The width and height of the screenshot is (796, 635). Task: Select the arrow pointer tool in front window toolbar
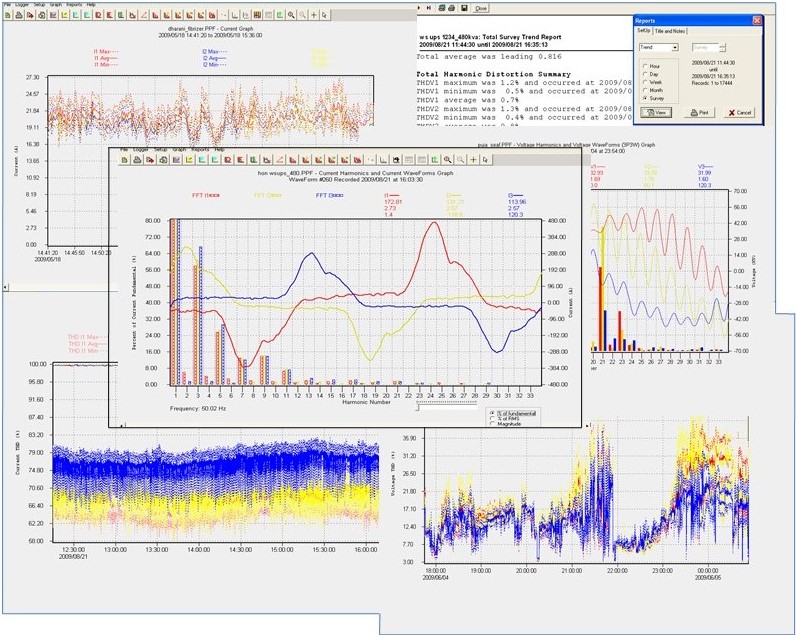click(485, 160)
